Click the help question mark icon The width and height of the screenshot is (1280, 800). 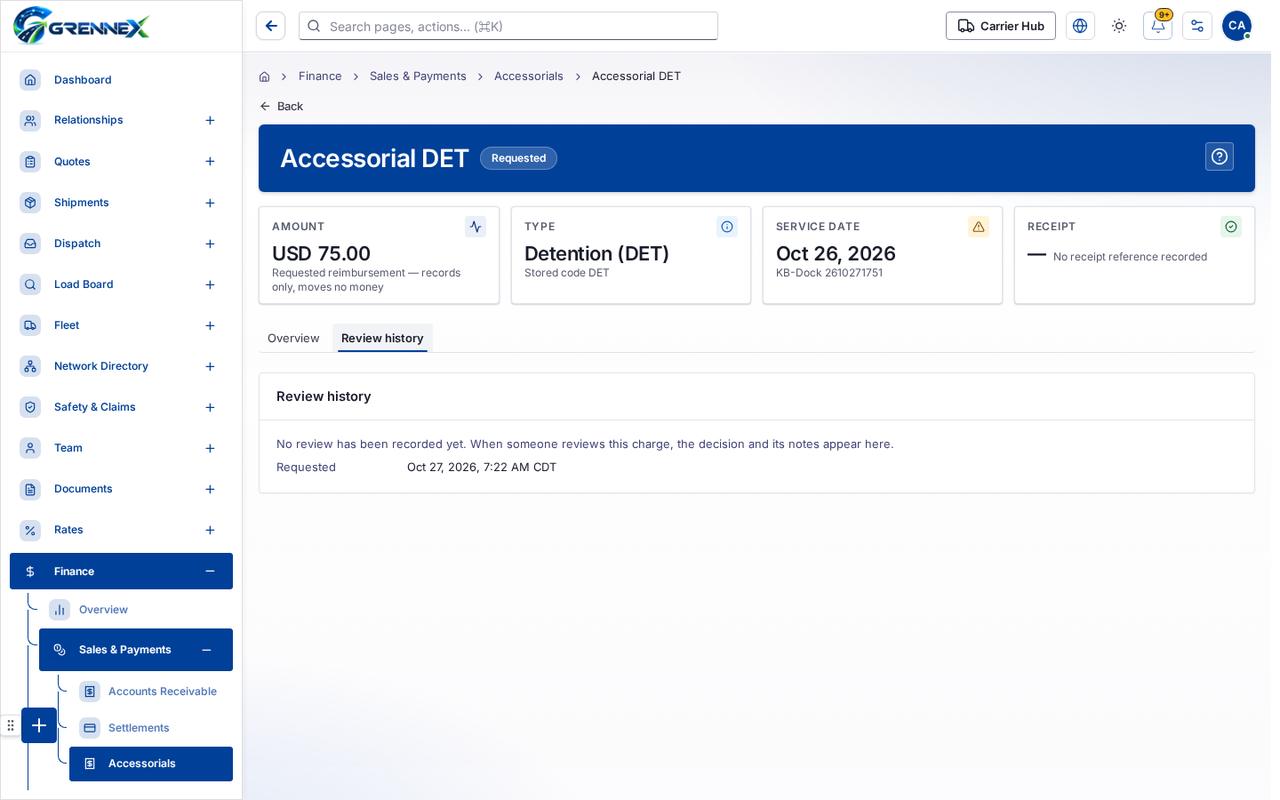1219,156
